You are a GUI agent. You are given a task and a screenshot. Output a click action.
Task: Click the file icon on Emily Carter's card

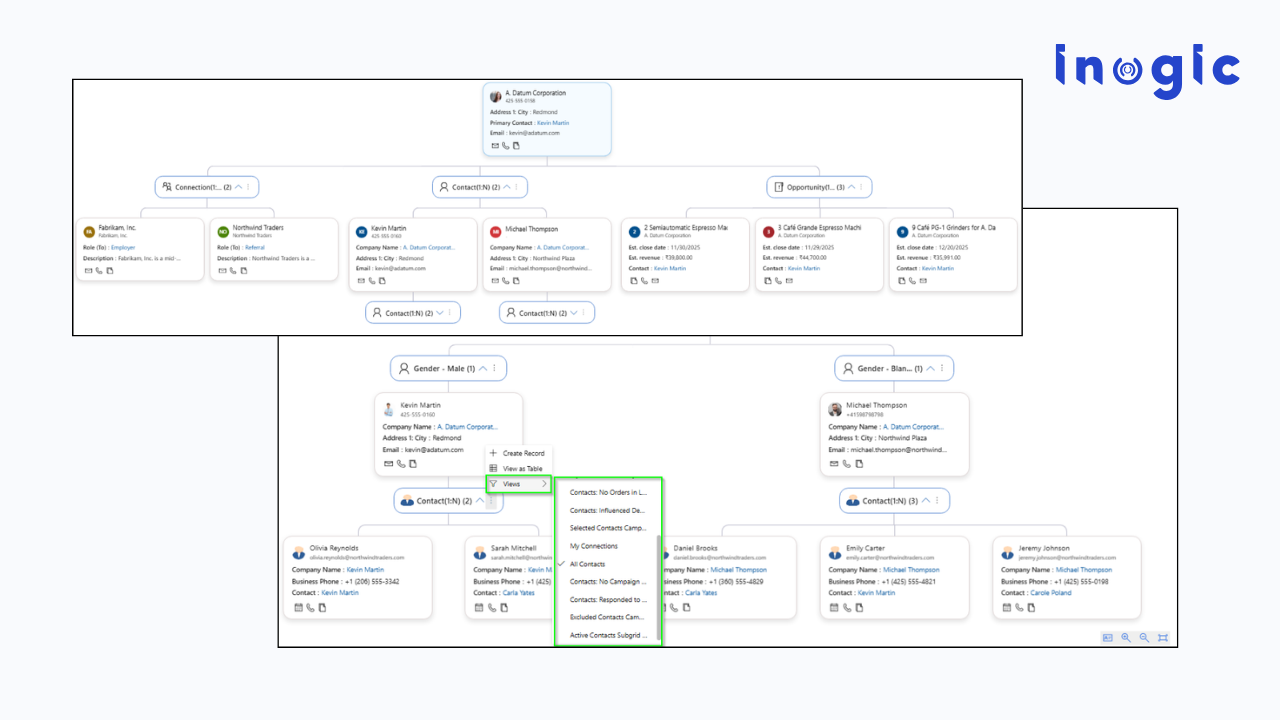[858, 607]
